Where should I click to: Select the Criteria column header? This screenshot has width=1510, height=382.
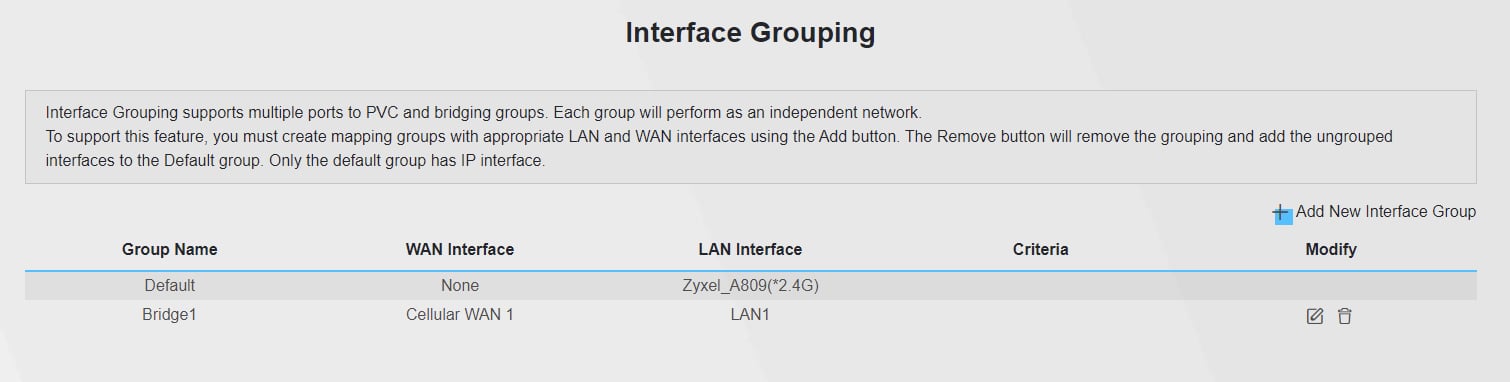1041,249
